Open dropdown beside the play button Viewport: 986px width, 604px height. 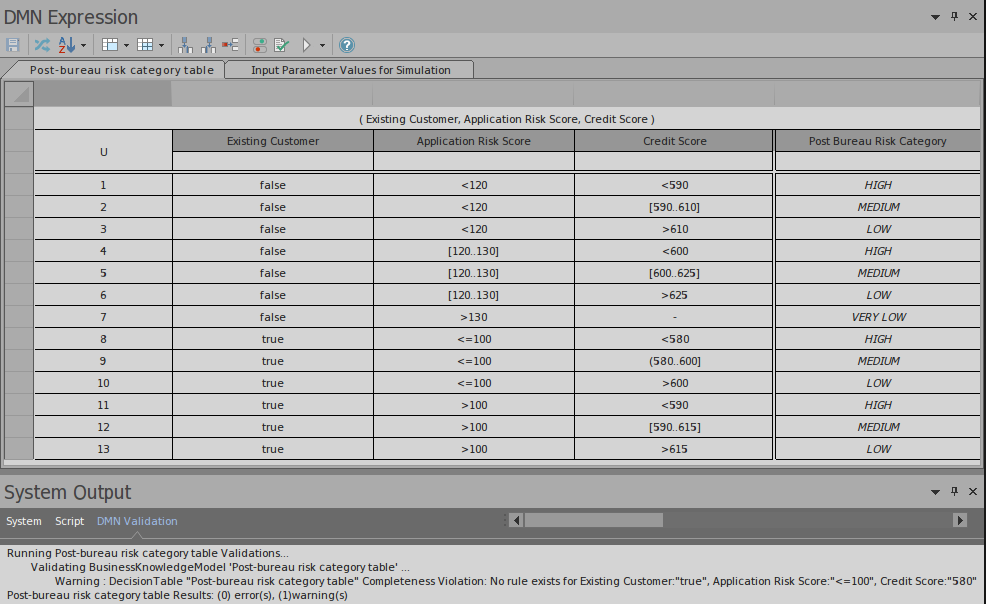point(322,45)
